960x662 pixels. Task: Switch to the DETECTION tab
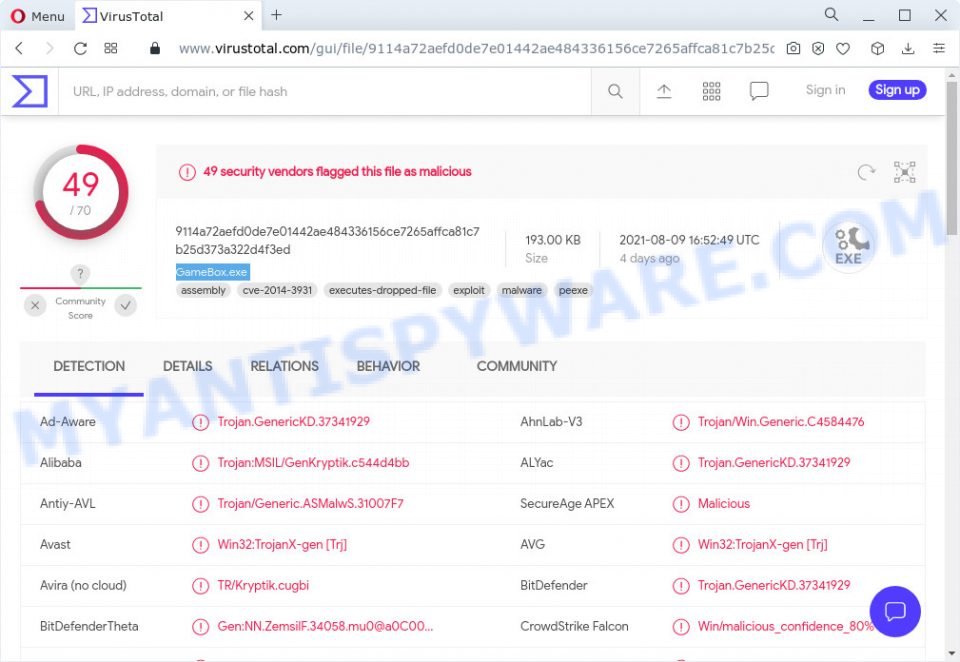click(x=89, y=366)
